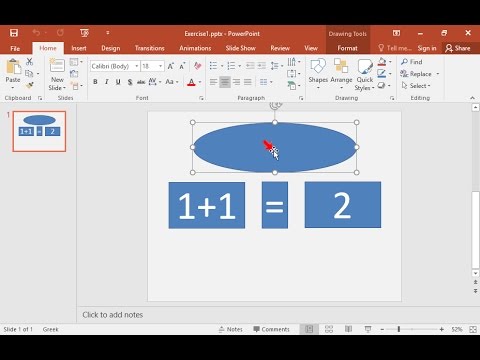Click zoom out minus button
Screen dimensions: 480x360
click(382, 329)
